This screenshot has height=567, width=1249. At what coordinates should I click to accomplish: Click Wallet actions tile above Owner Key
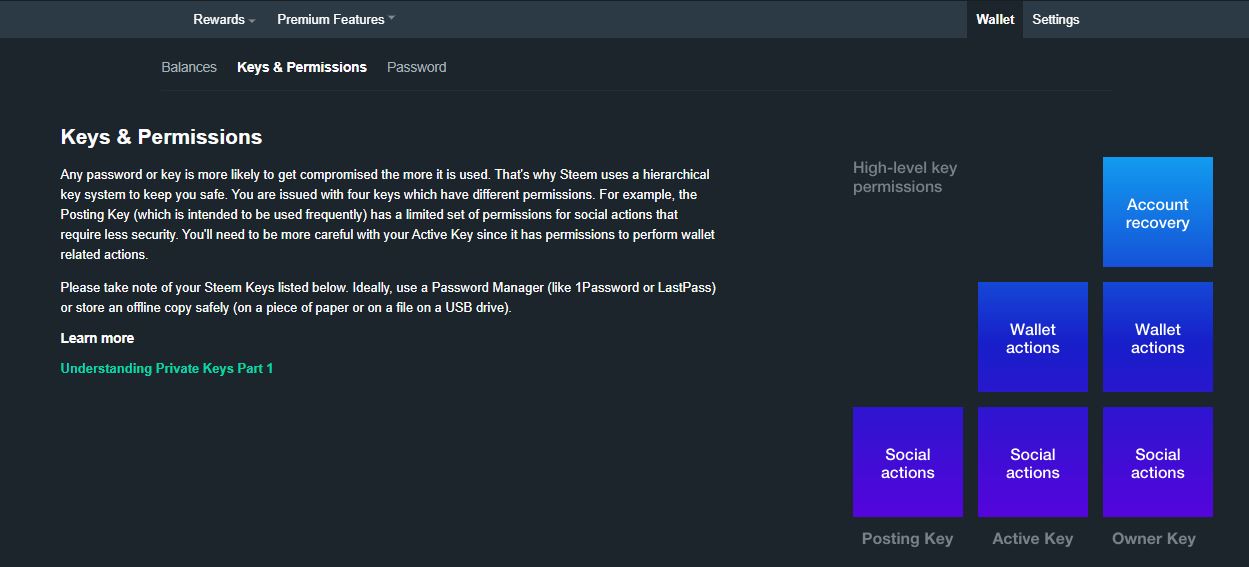(1157, 337)
